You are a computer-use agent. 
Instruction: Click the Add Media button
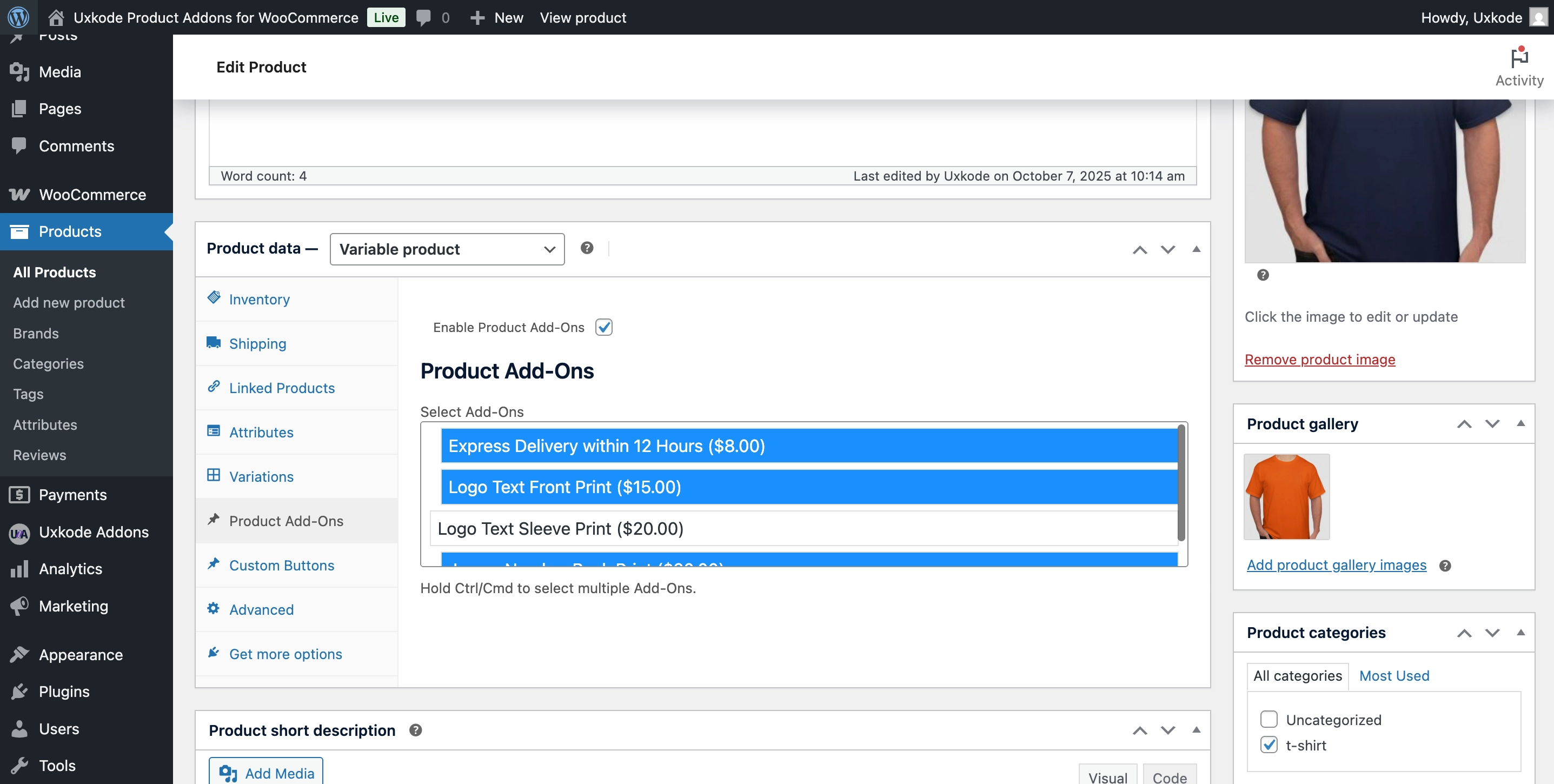tap(266, 773)
